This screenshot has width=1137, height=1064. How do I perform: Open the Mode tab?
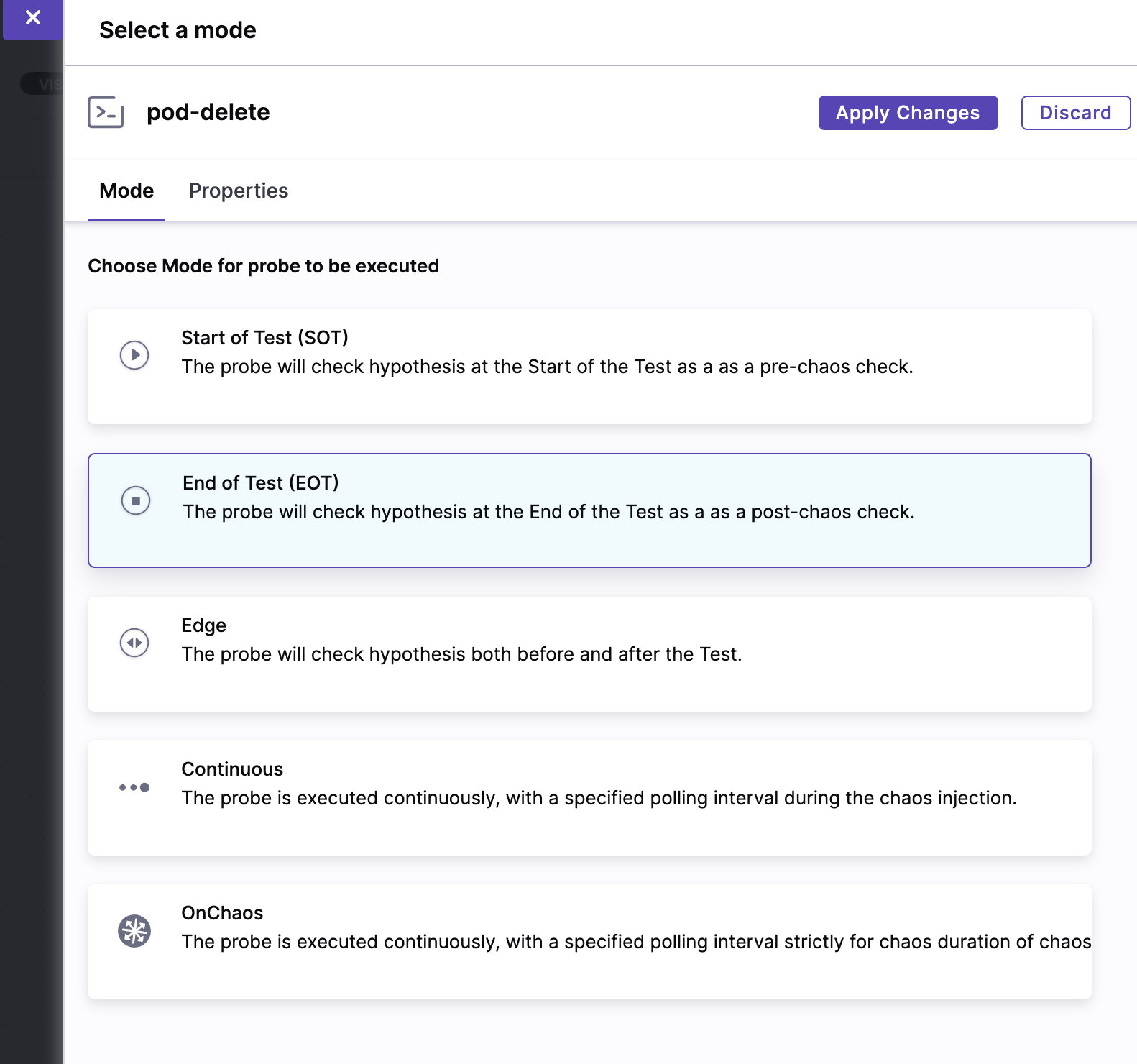(x=126, y=191)
